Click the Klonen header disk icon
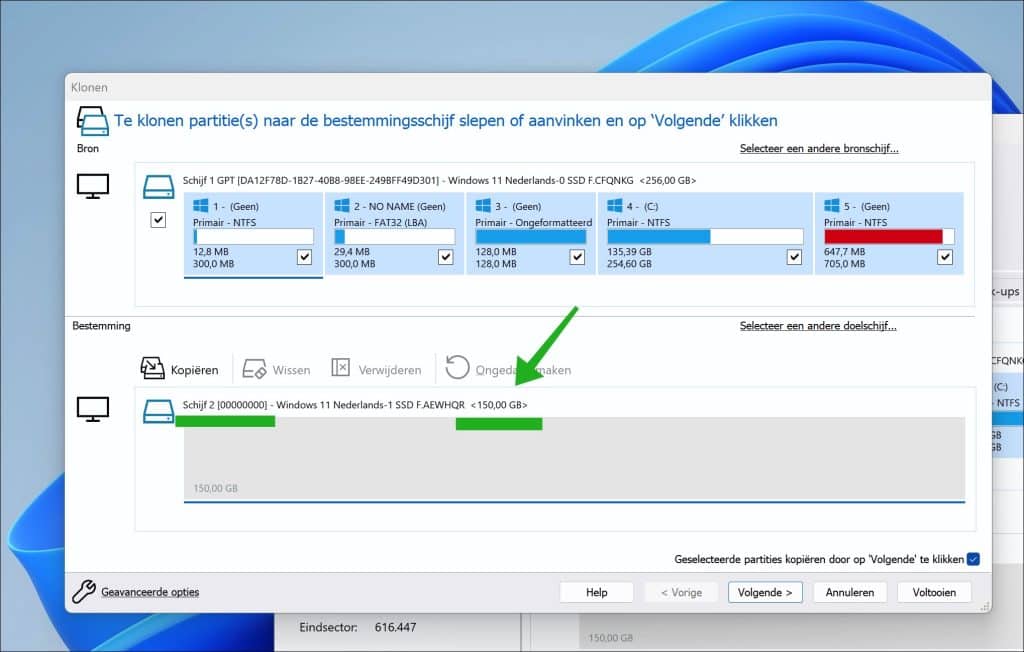 [x=92, y=121]
